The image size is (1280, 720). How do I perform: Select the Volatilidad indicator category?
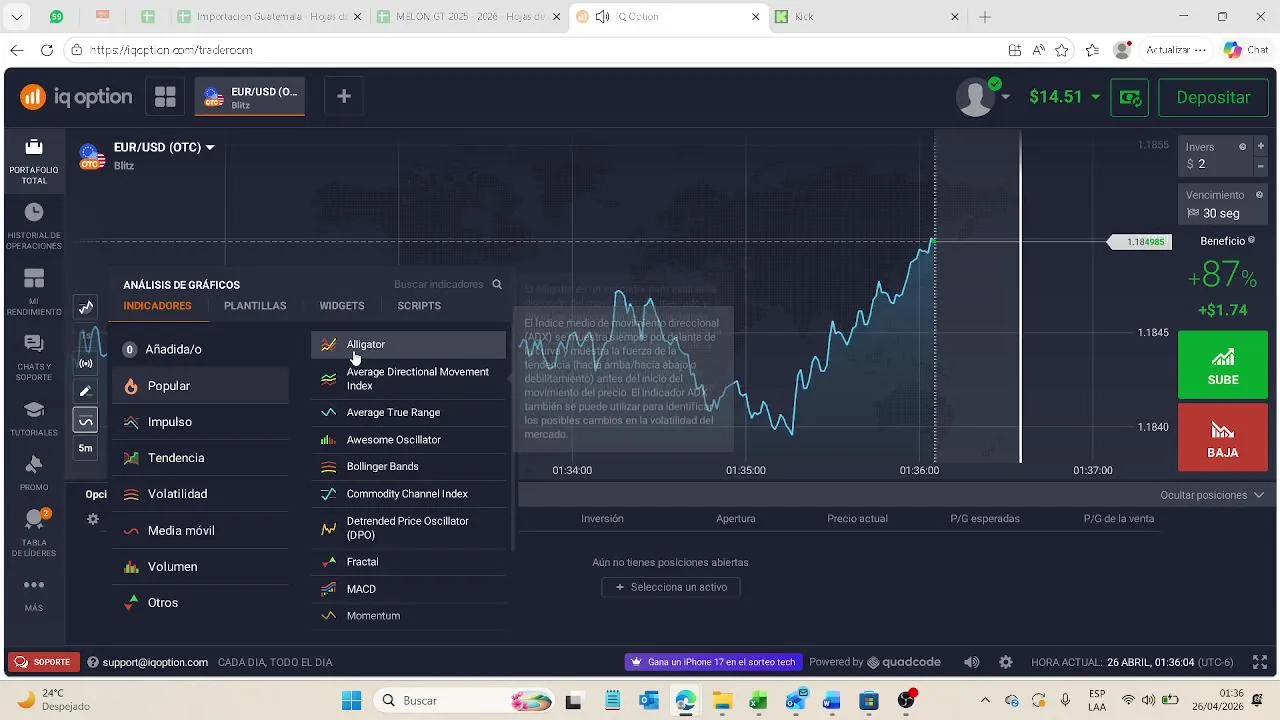tap(200, 494)
